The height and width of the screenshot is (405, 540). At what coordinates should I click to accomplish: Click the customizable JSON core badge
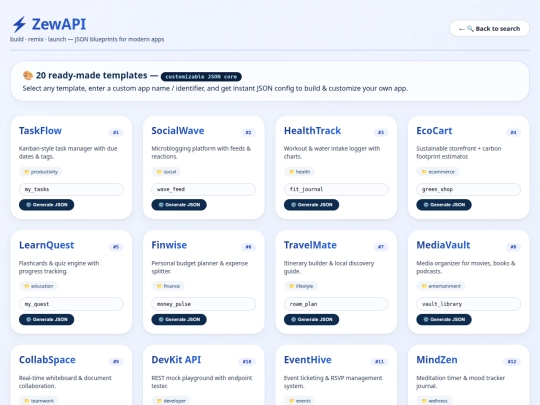pyautogui.click(x=201, y=76)
